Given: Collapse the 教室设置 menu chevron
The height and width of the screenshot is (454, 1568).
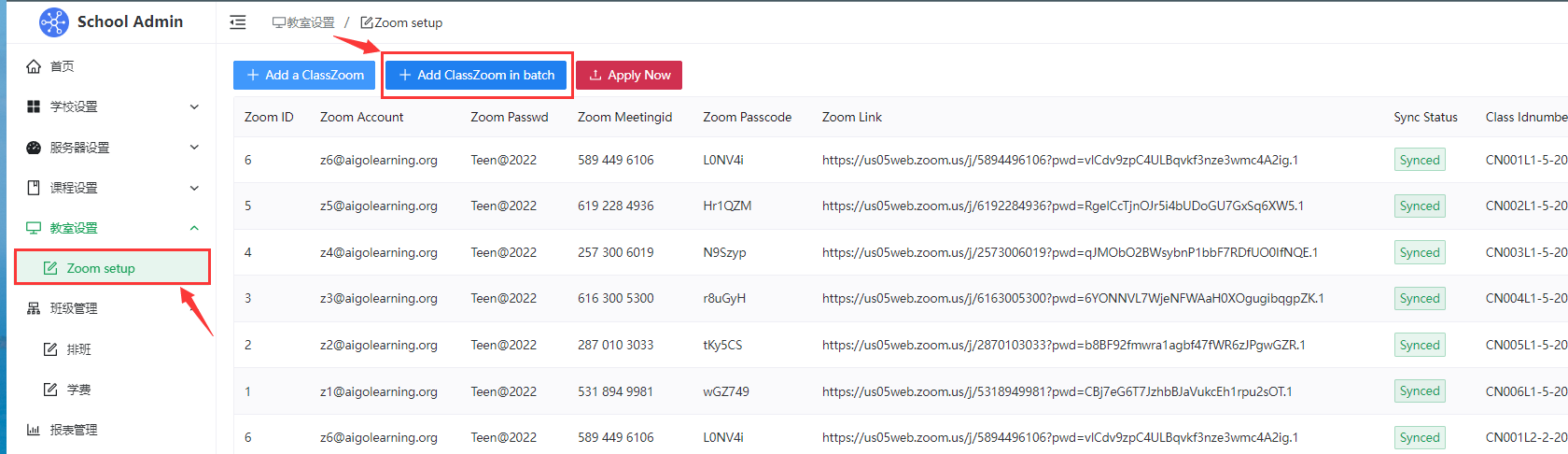Looking at the screenshot, I should [x=194, y=228].
